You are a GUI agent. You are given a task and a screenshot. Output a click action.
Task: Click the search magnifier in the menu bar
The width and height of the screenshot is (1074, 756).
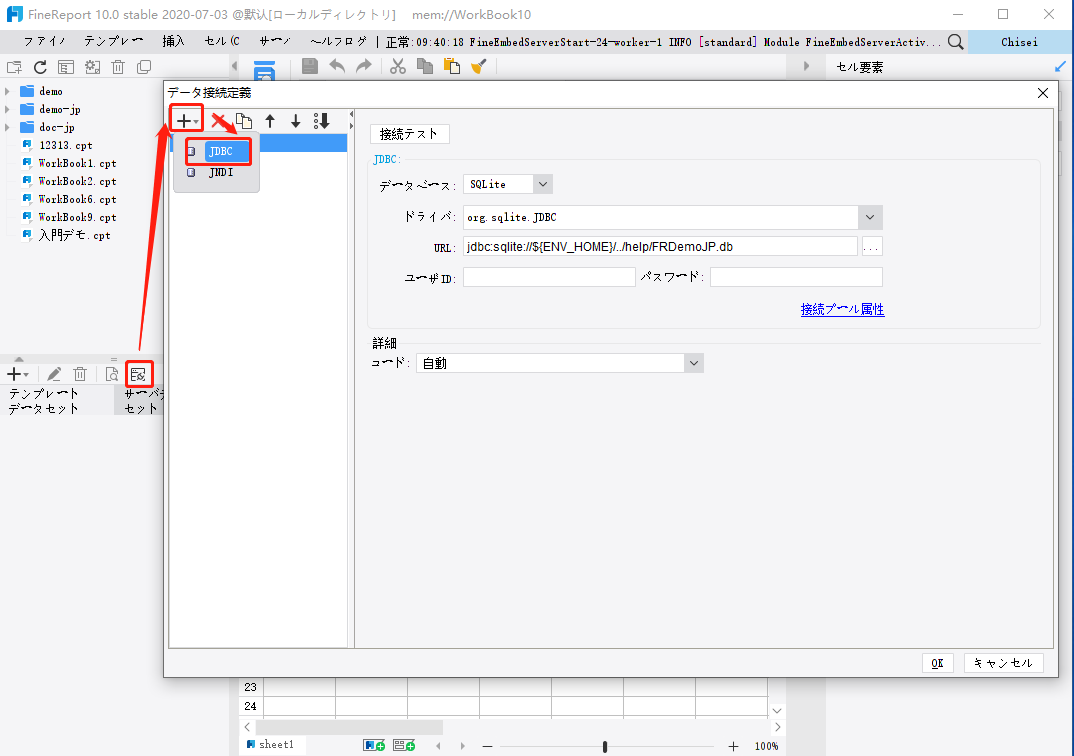click(x=954, y=42)
